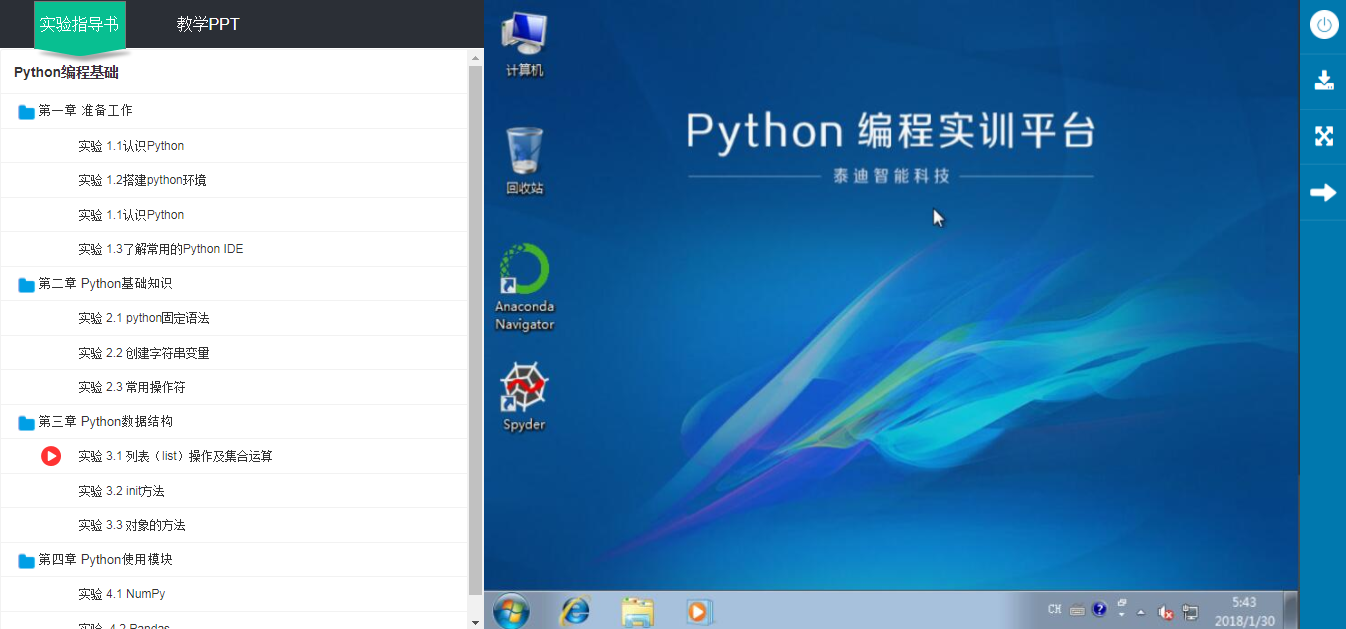Toggle fullscreen with the four-arrow expand icon

coord(1324,137)
